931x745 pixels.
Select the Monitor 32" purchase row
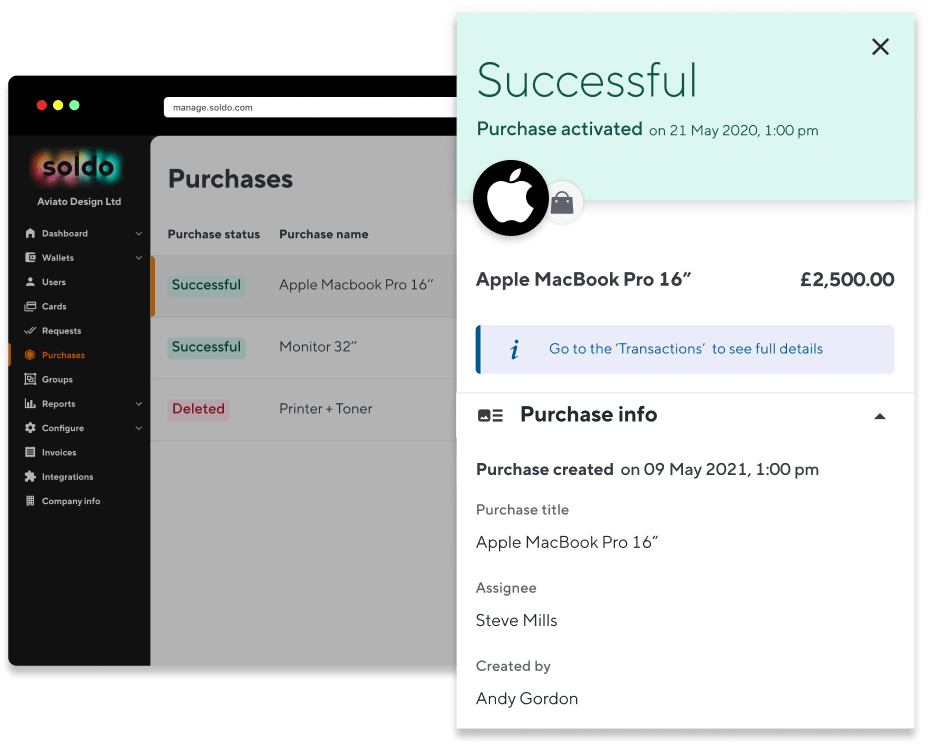click(x=304, y=347)
